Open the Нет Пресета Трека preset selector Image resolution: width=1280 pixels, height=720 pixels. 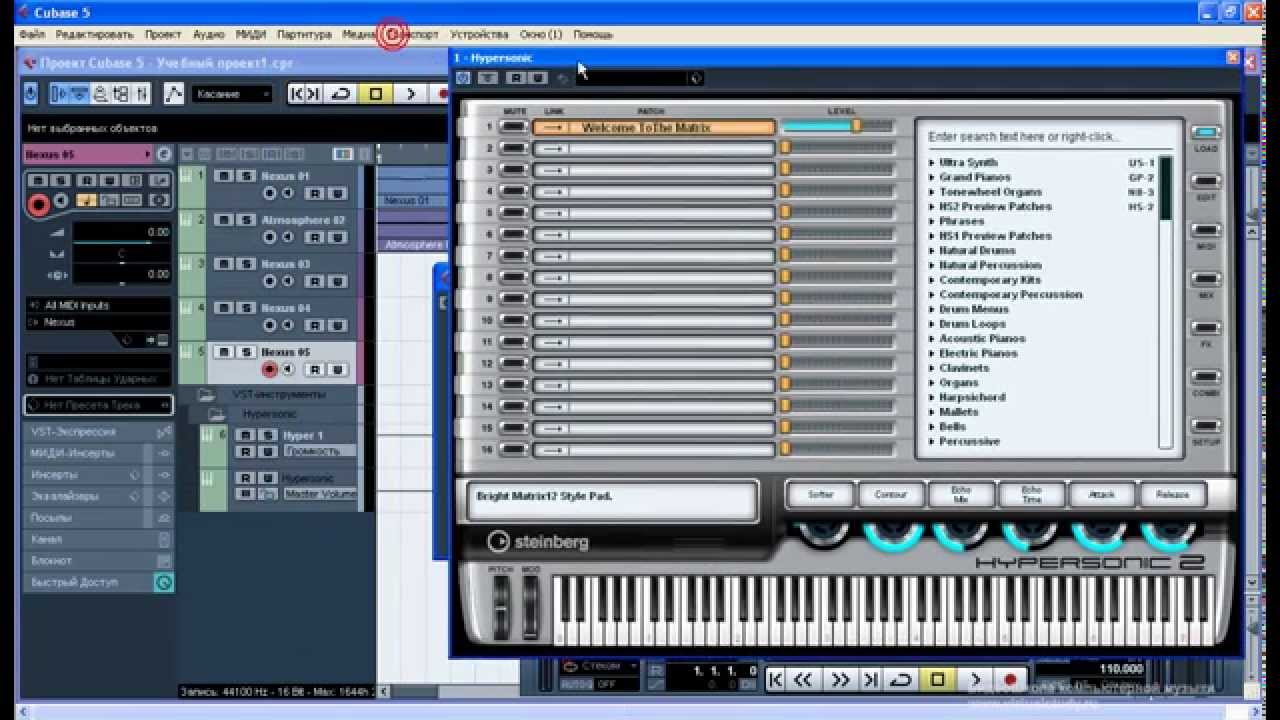99,405
